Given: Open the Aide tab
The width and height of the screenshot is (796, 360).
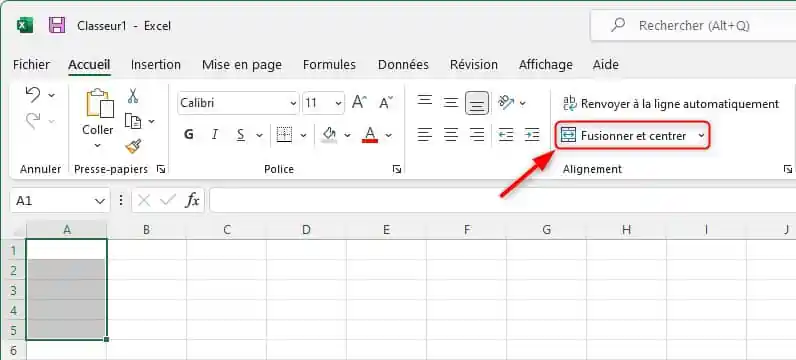Looking at the screenshot, I should 606,64.
